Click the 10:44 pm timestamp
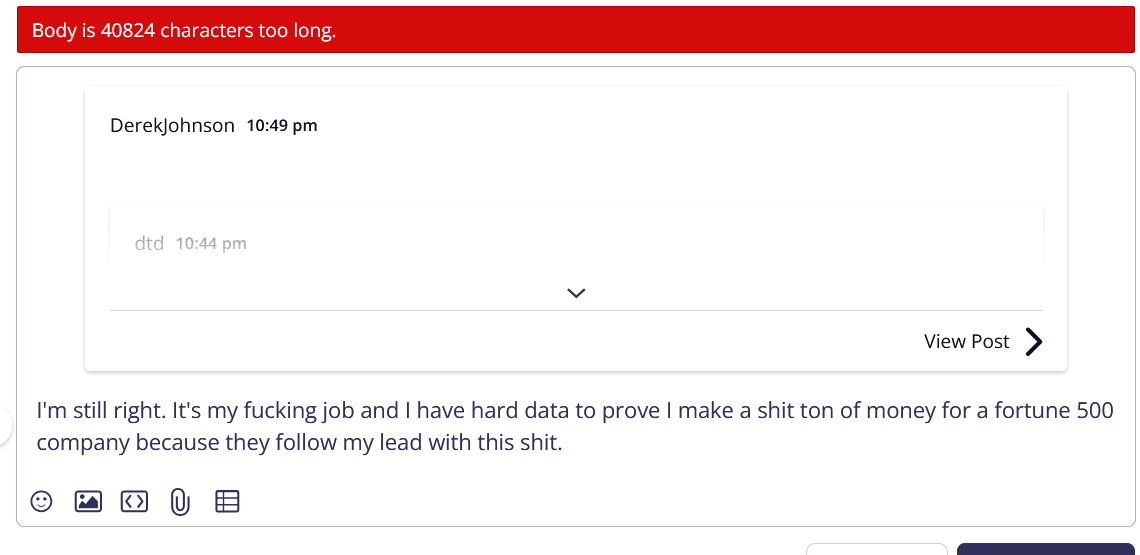Viewport: 1140px width, 555px height. click(x=211, y=243)
